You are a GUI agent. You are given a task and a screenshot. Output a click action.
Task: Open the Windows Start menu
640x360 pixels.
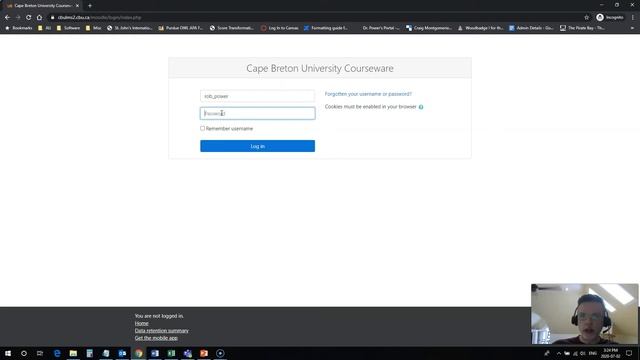8,353
